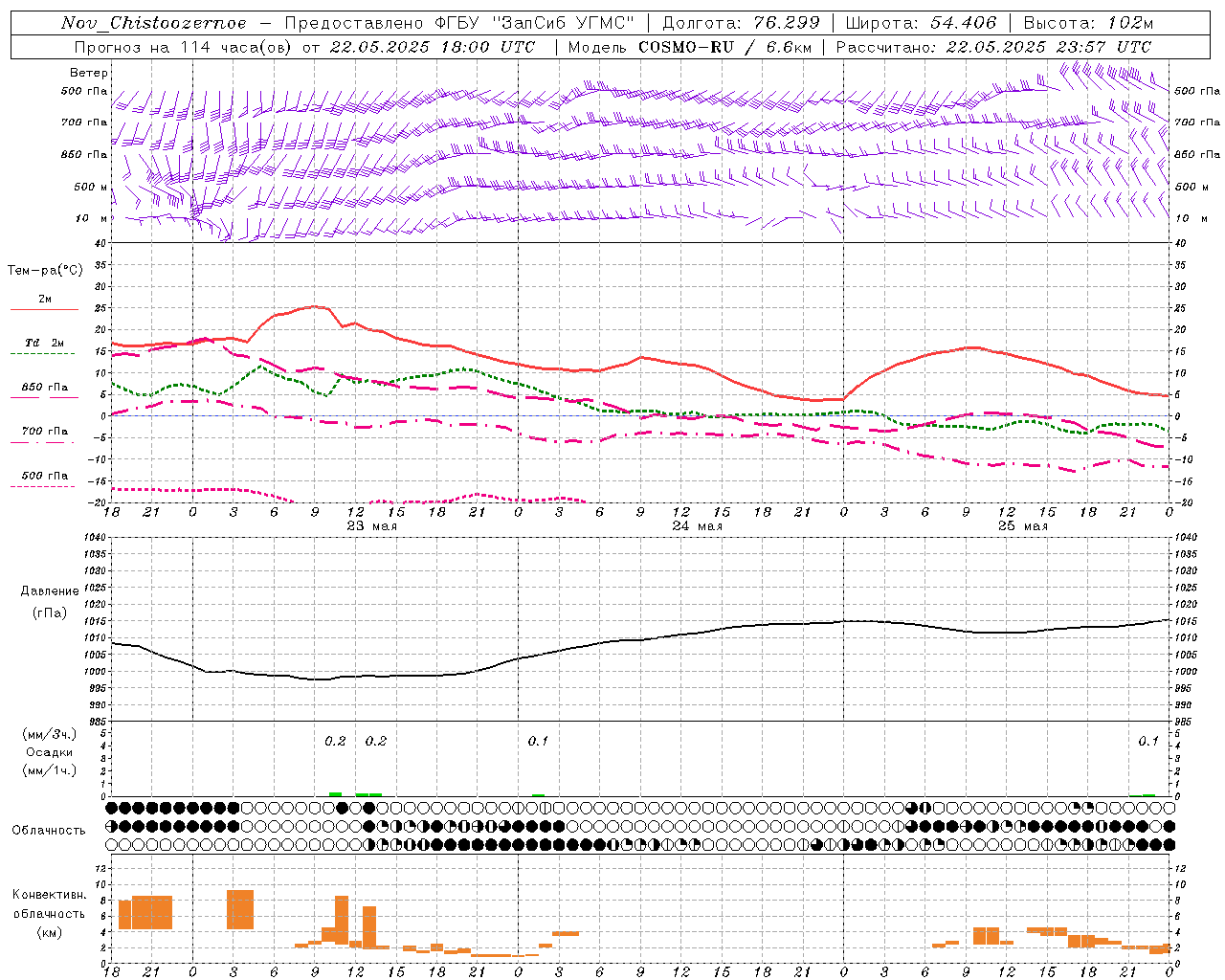Click the forecast start '22.05.2025 18:00 UTC'
The height and width of the screenshot is (980, 1225).
[433, 47]
